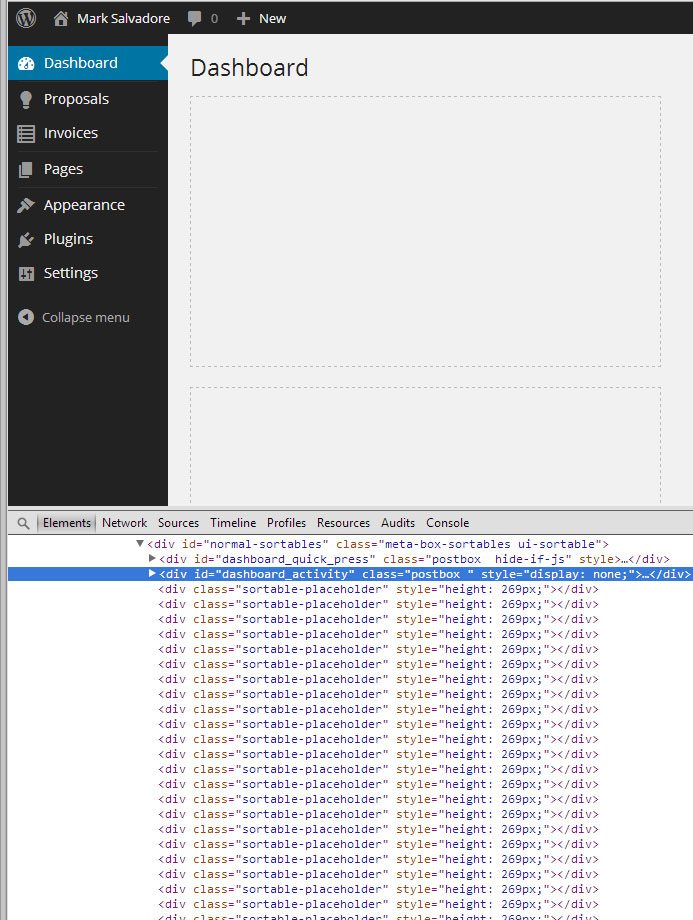Screen dimensions: 693x920
Task: Expand the dashboard_activity div node
Action: click(152, 573)
